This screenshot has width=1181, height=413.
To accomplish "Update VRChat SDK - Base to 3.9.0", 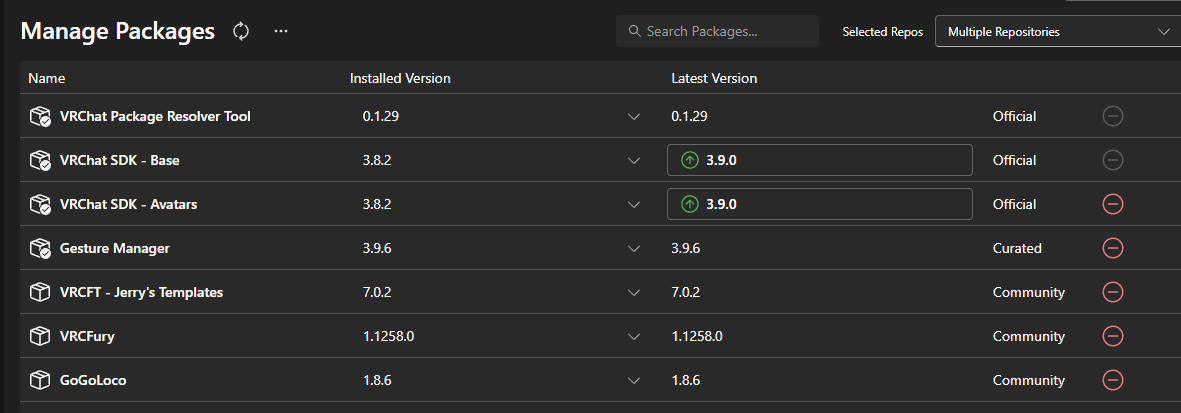I will click(819, 160).
